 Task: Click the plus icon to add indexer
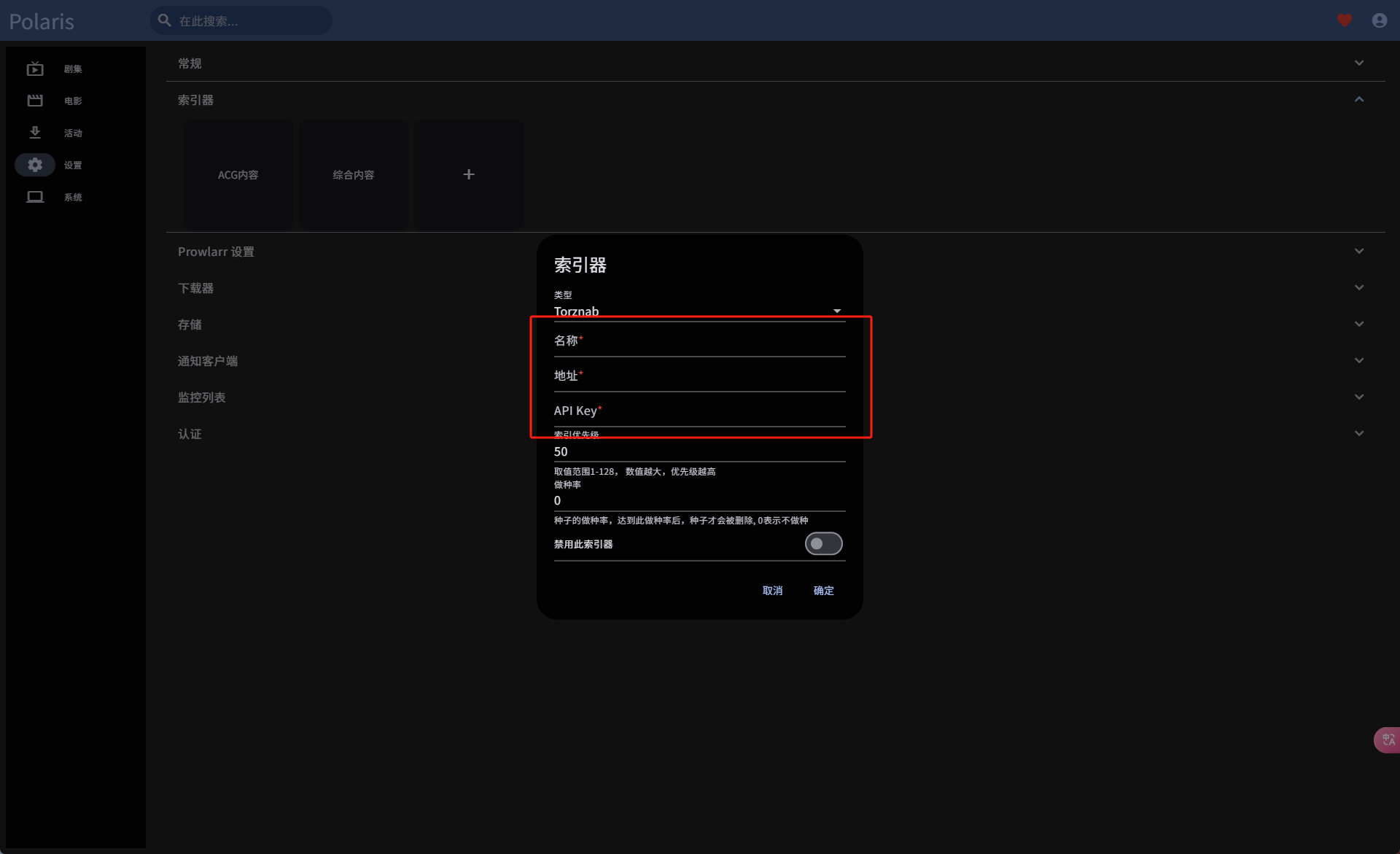pos(469,174)
